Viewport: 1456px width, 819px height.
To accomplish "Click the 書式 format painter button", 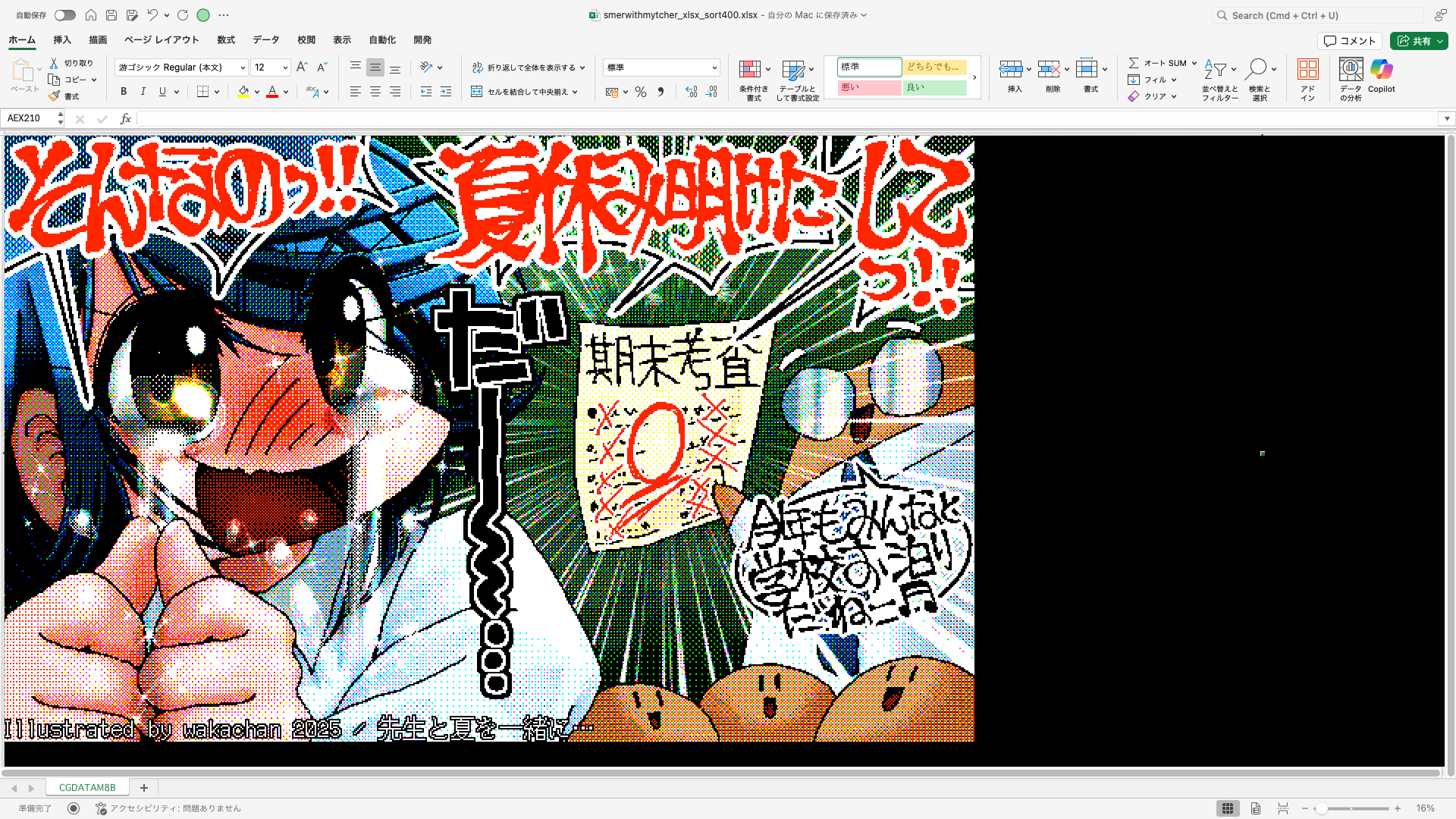I will (x=64, y=96).
